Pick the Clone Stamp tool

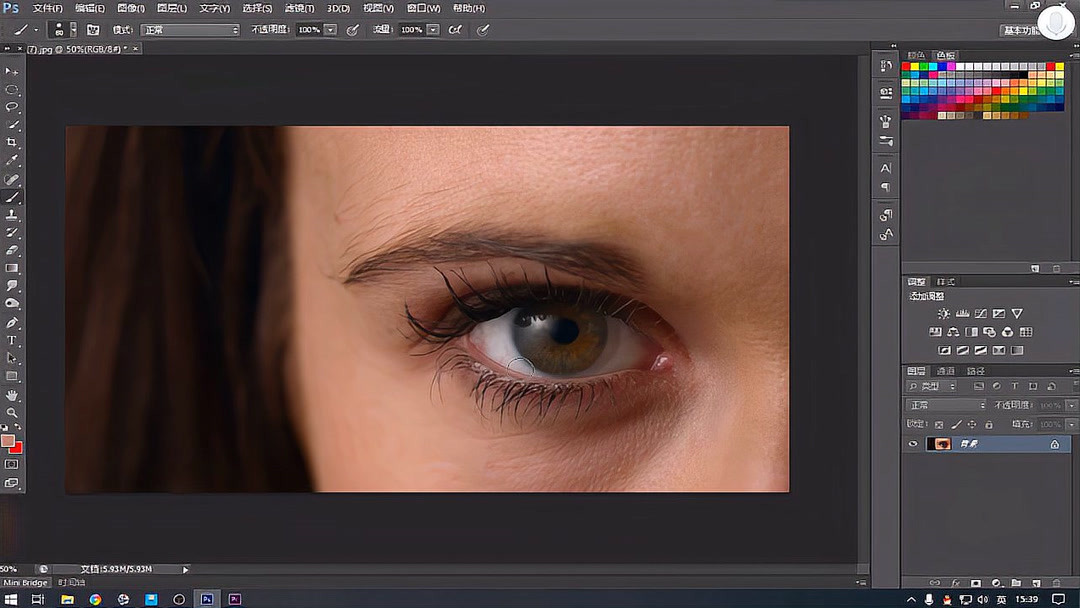(13, 215)
